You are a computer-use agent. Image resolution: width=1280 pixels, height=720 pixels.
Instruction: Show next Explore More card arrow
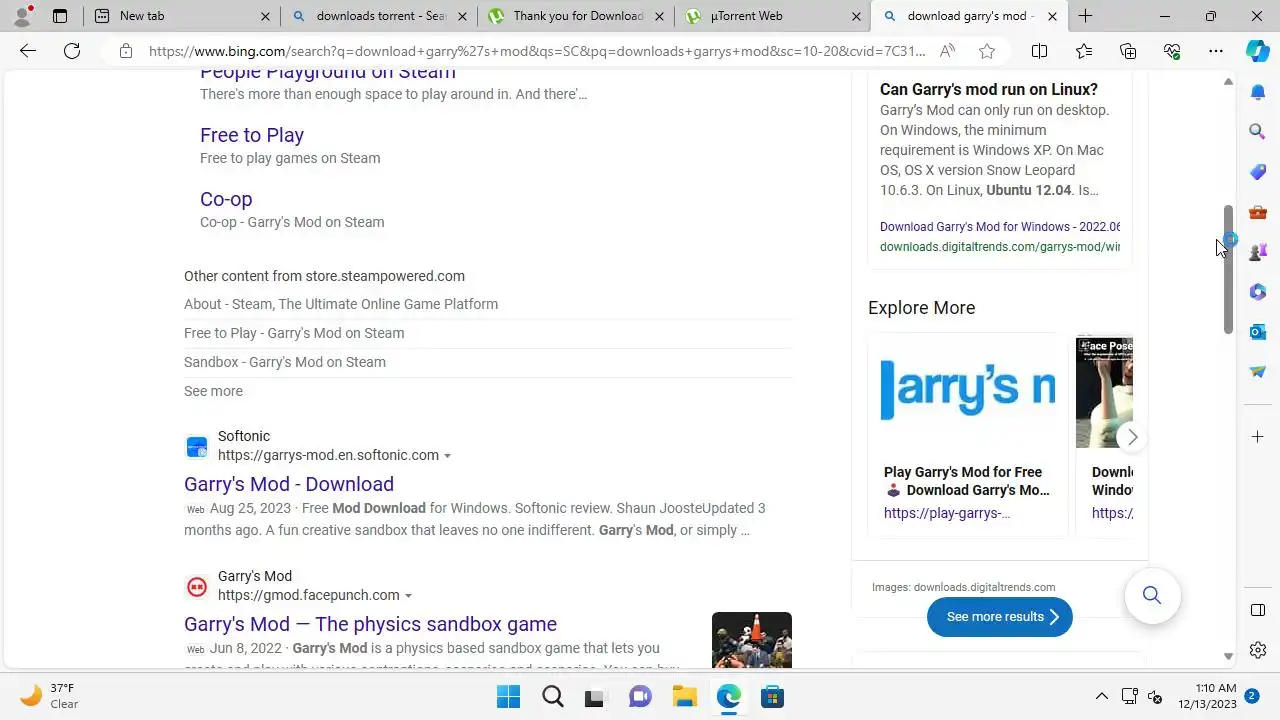click(x=1132, y=437)
